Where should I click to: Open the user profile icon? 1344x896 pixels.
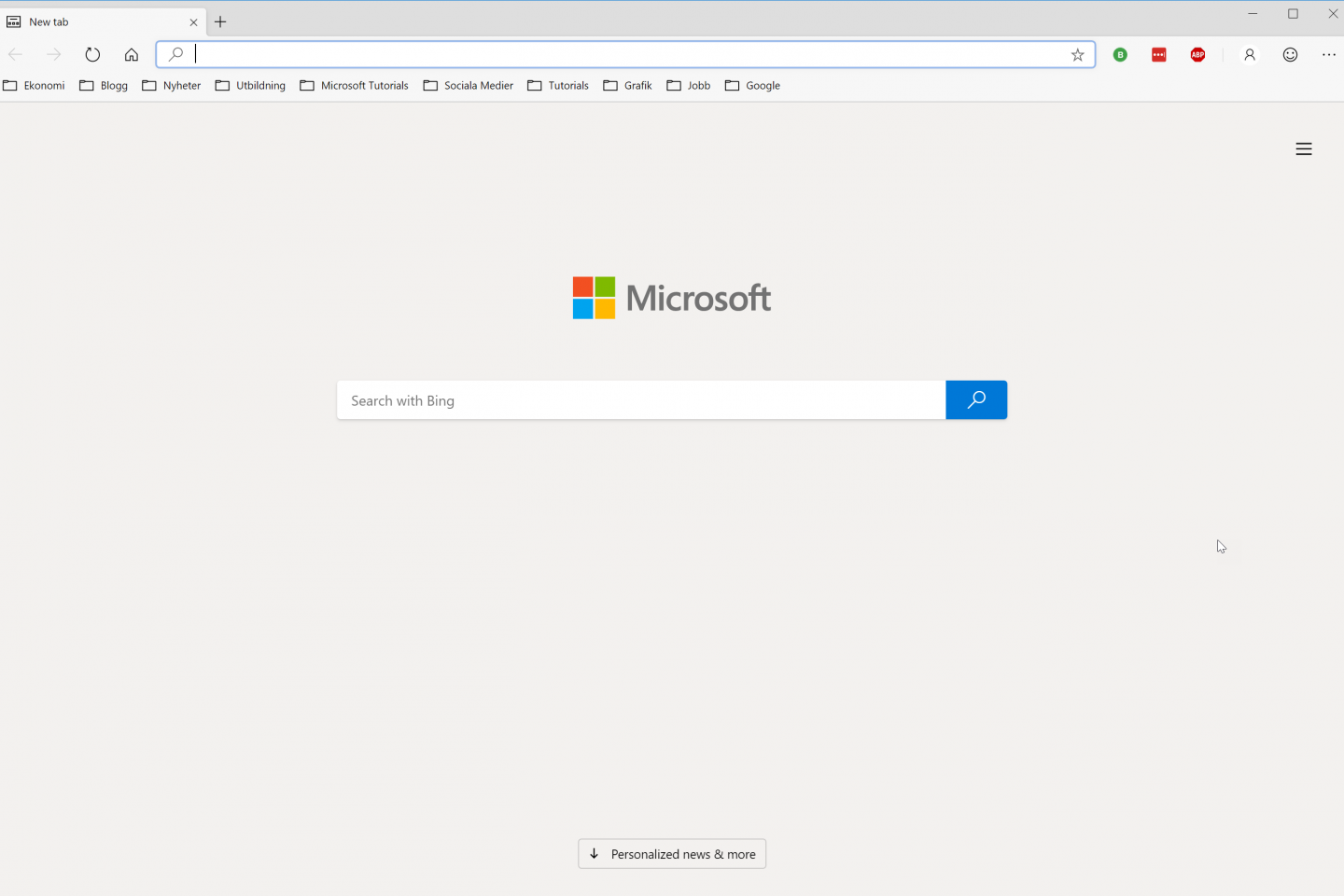coord(1250,55)
